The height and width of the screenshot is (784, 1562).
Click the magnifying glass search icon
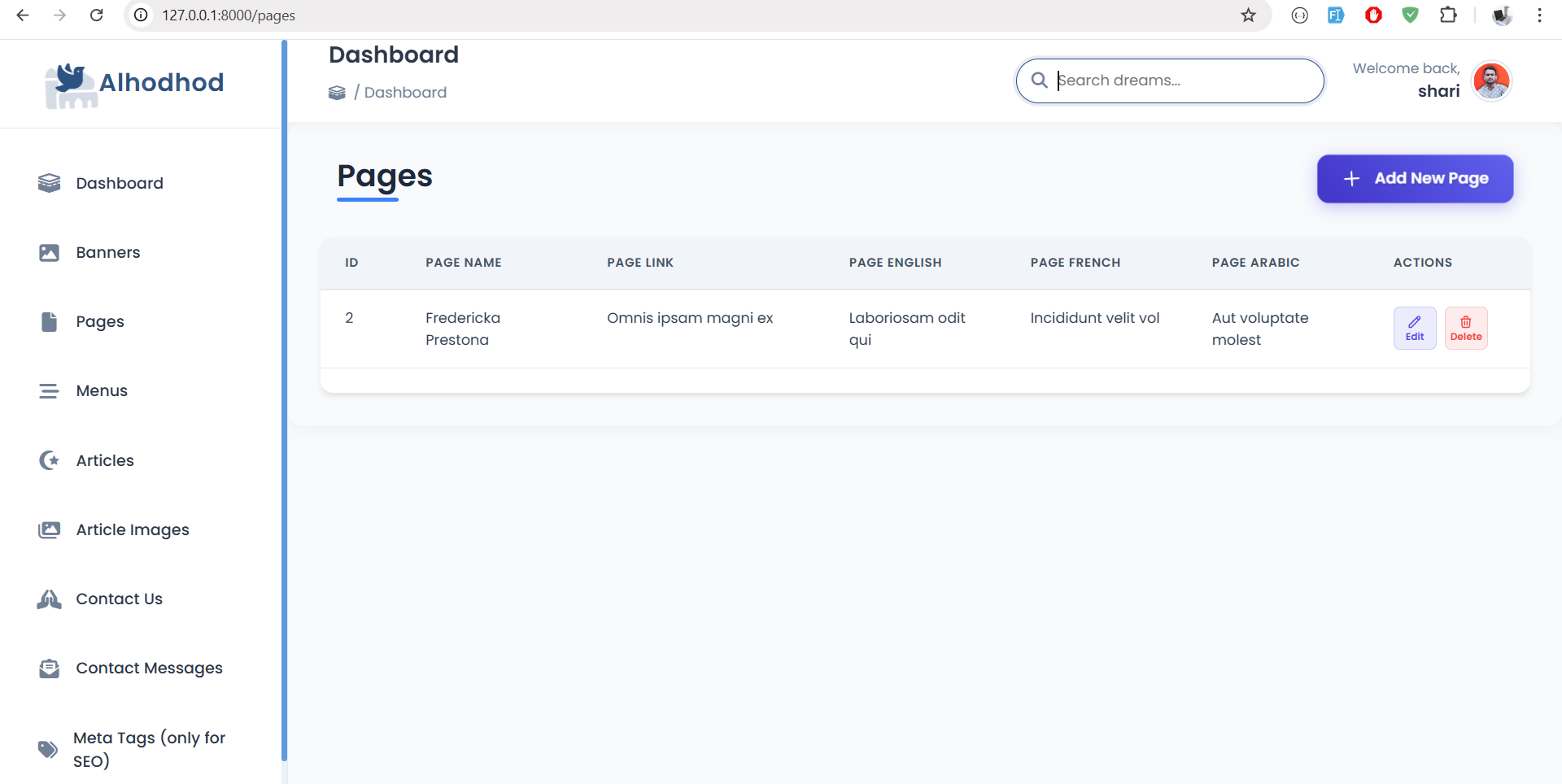pos(1039,81)
